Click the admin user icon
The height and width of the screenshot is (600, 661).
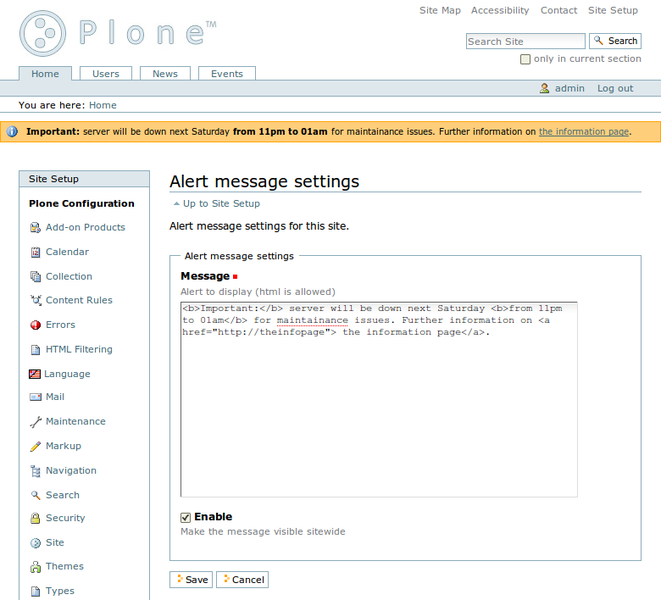point(545,88)
